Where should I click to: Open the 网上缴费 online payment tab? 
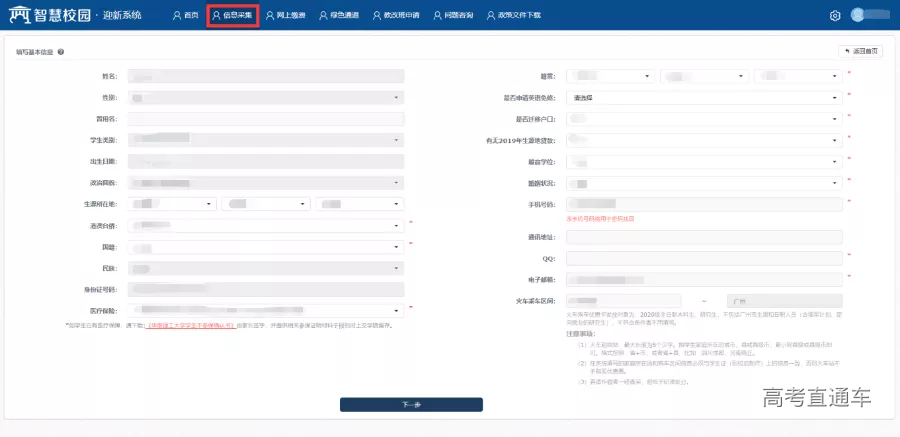pos(288,16)
